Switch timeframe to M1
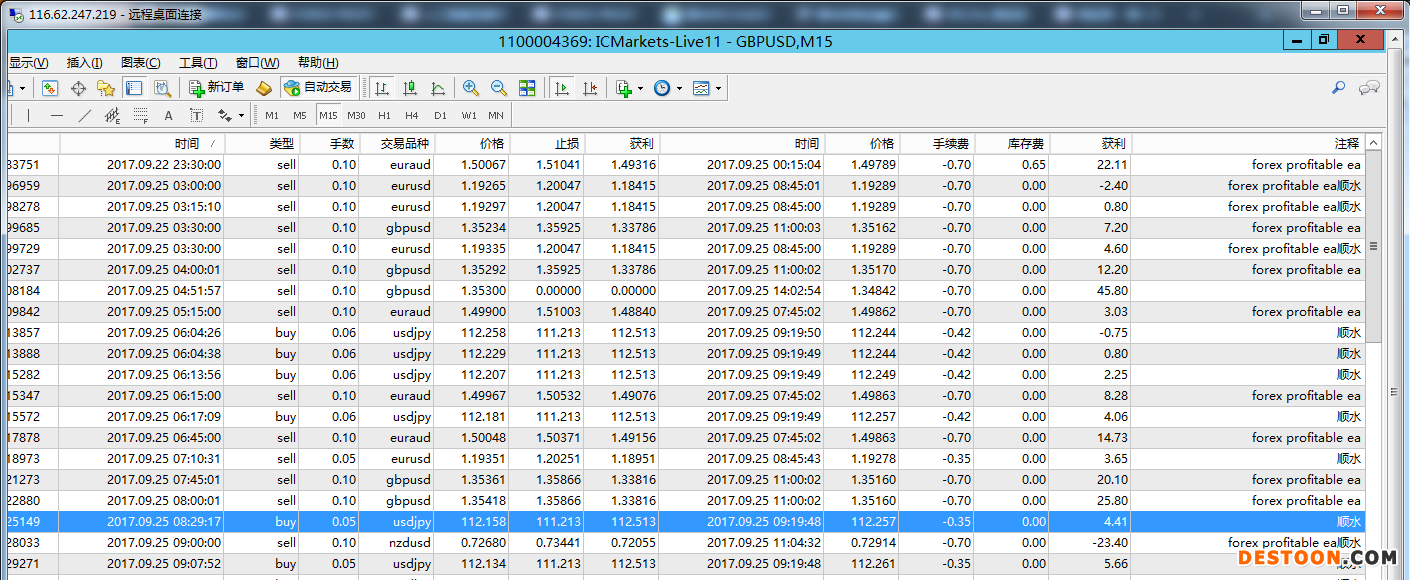The image size is (1410, 580). click(272, 115)
